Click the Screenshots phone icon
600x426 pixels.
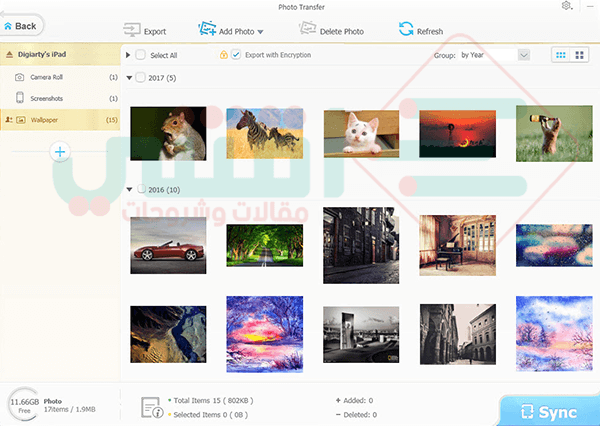(20, 98)
